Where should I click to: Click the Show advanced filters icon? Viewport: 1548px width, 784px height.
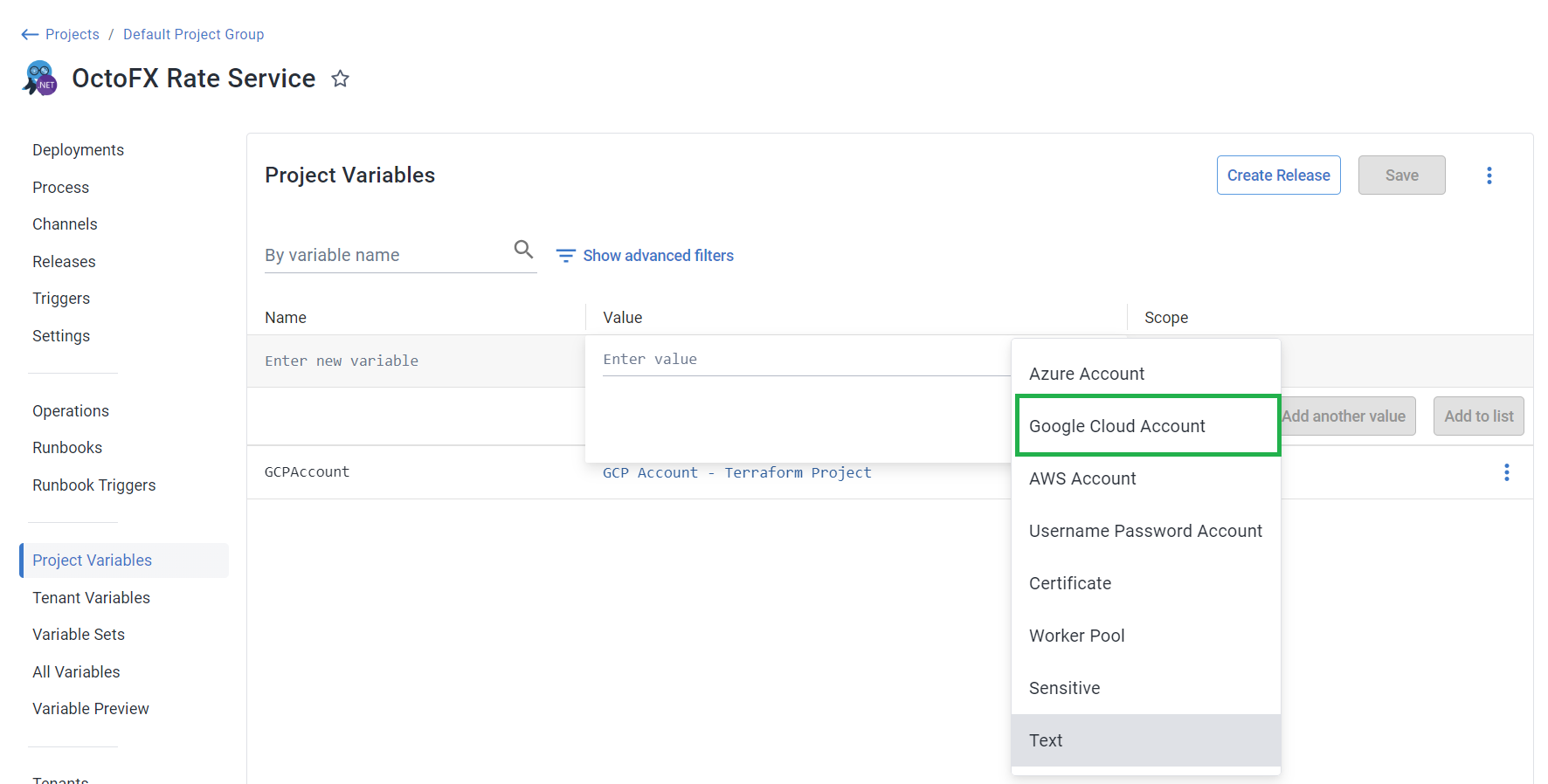pos(565,256)
